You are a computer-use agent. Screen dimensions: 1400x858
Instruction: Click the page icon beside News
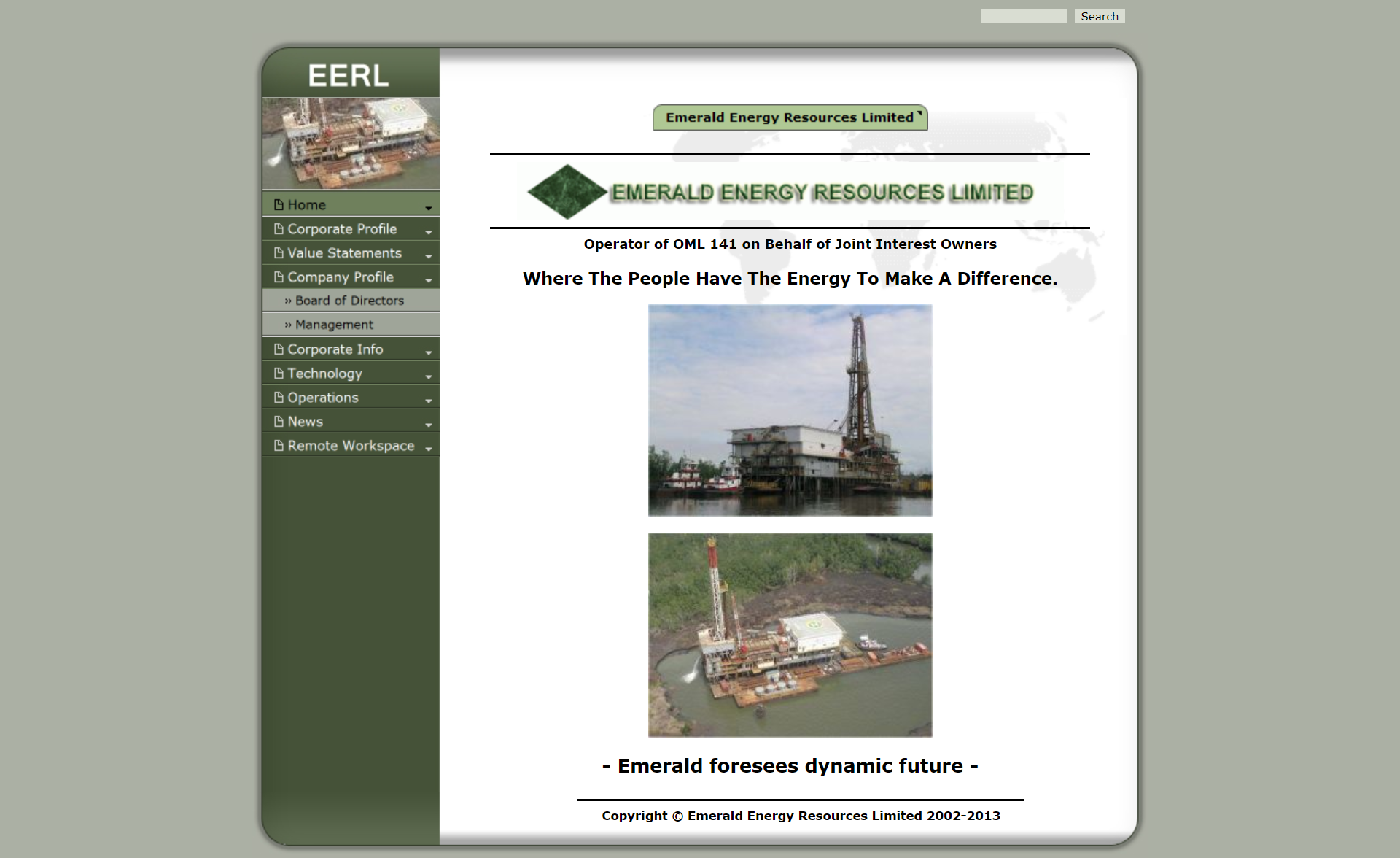pos(279,421)
